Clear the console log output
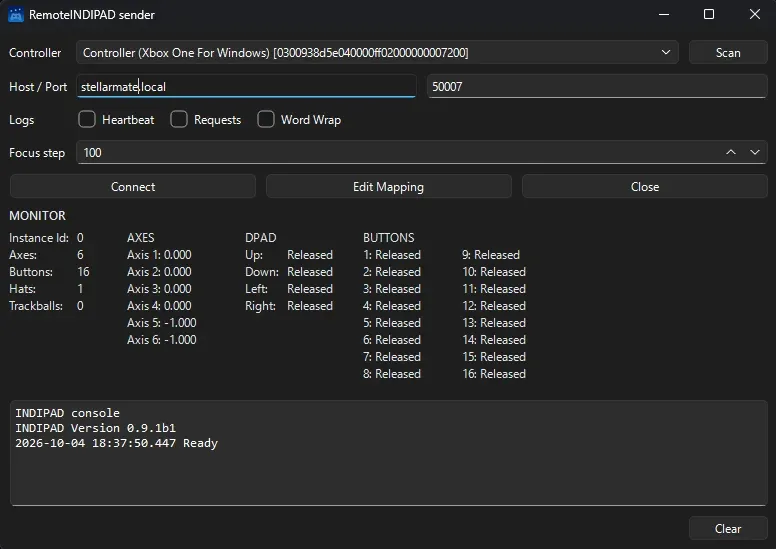The height and width of the screenshot is (549, 776). coord(728,529)
